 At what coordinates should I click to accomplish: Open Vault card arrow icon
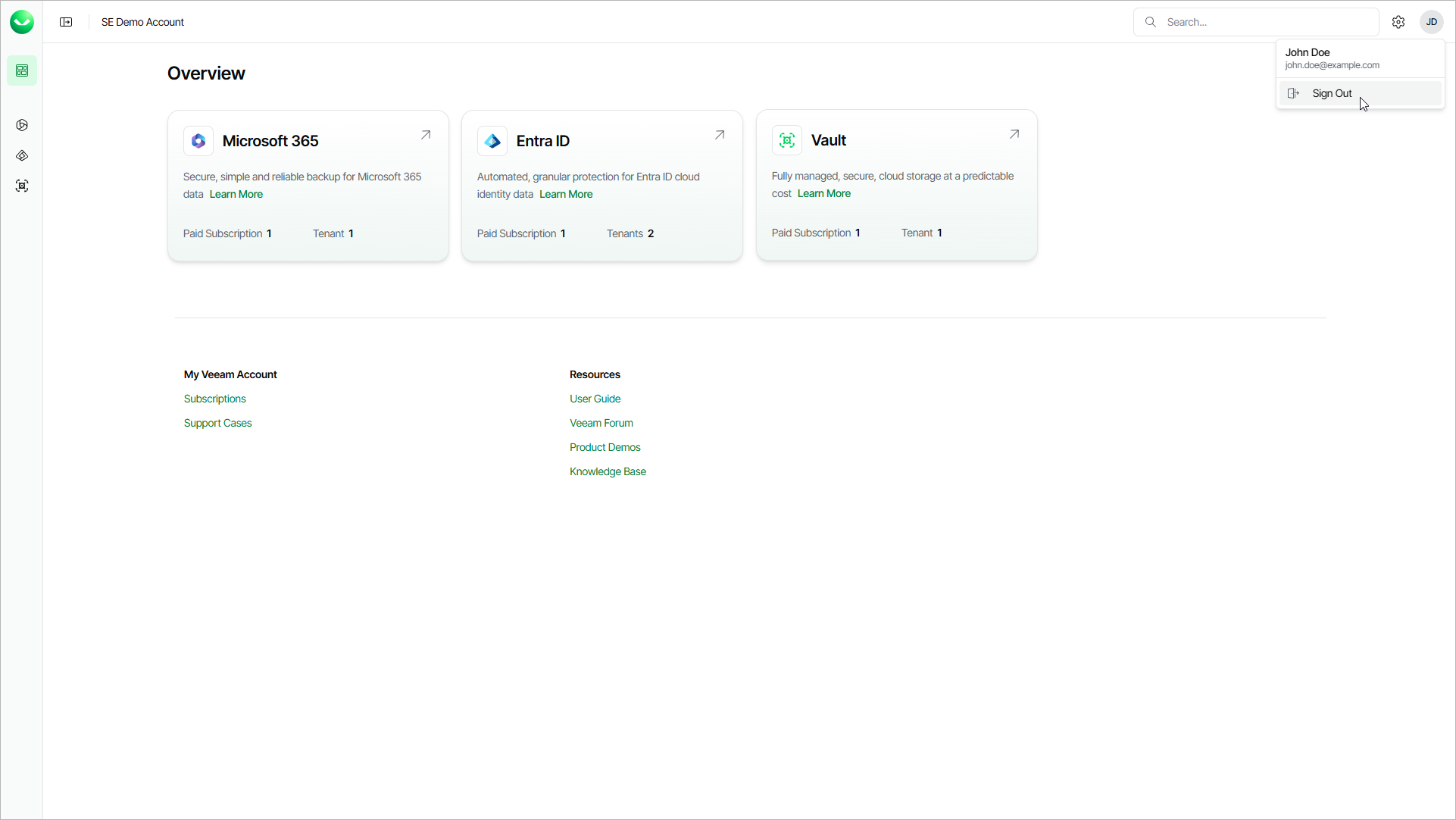pos(1014,134)
